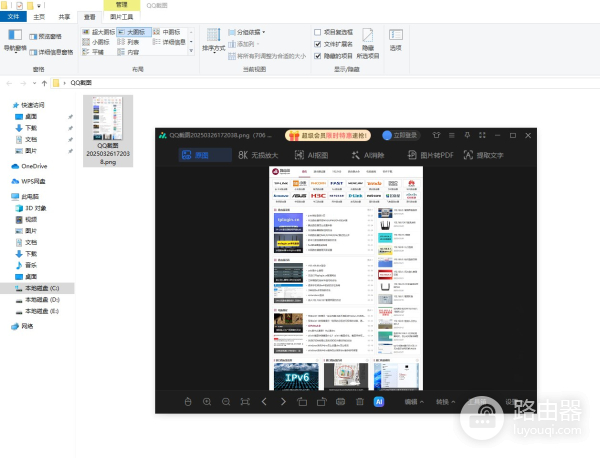Switch to the 共享 ribbon tab
The image size is (600, 458).
click(x=64, y=17)
